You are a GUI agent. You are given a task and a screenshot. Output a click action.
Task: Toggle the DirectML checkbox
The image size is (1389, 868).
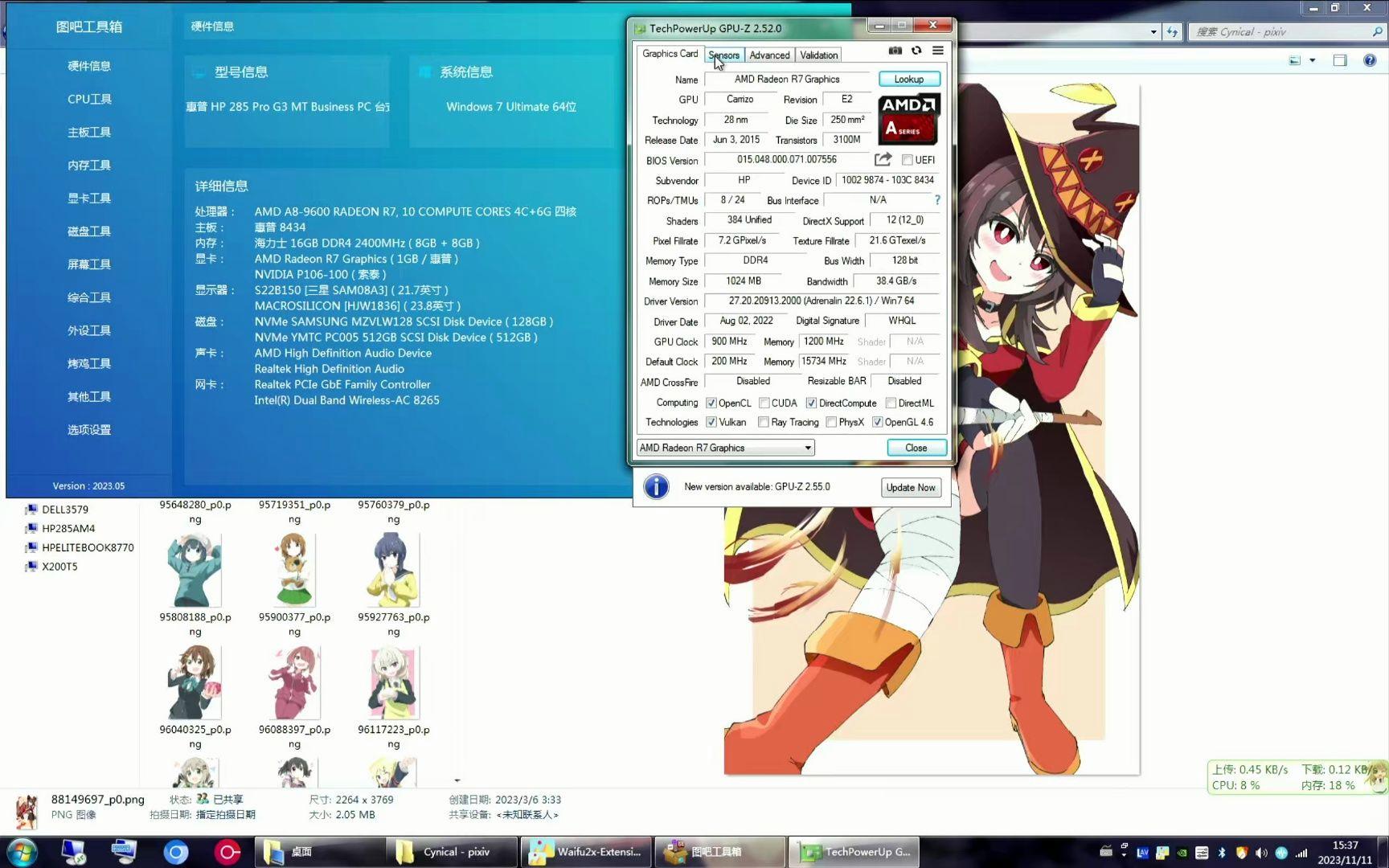pyautogui.click(x=891, y=403)
